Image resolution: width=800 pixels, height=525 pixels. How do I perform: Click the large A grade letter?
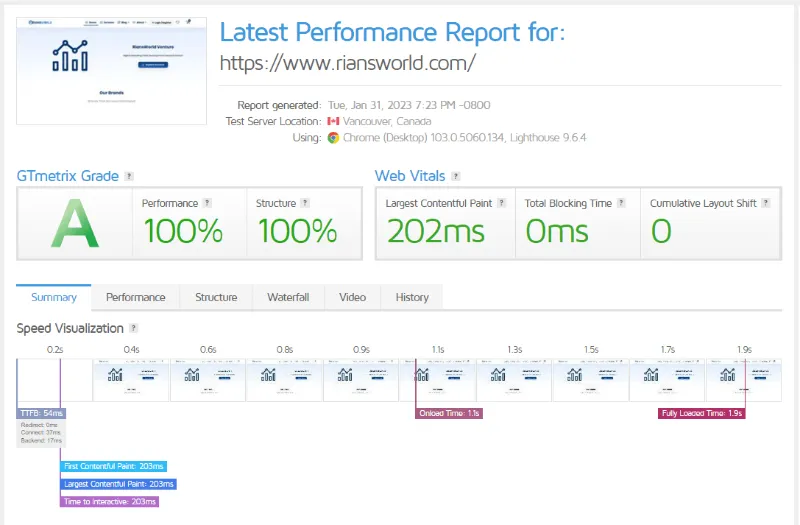tap(74, 223)
